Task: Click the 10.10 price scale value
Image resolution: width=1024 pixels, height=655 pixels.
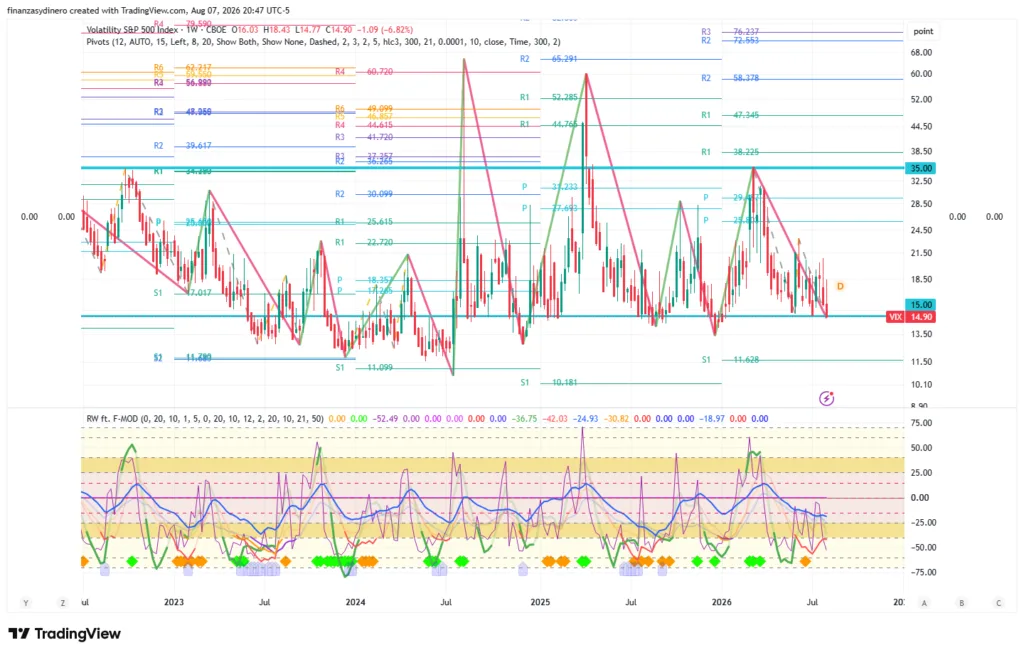Action: [x=921, y=384]
